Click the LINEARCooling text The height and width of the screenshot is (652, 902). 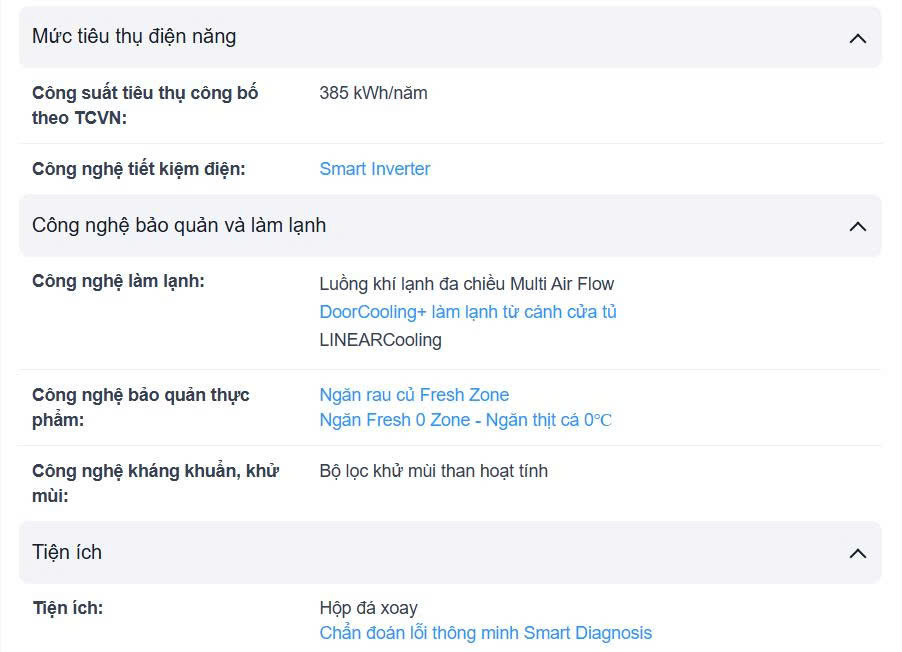(x=380, y=340)
